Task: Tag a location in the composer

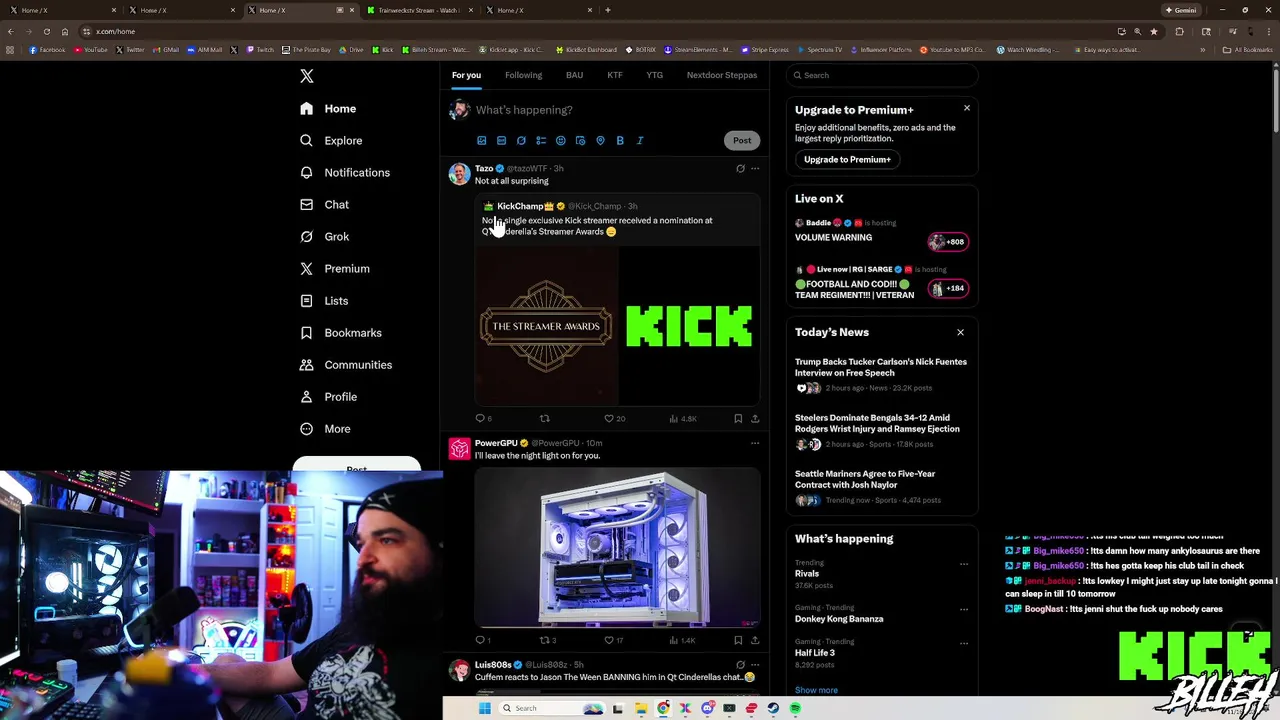Action: pos(600,141)
